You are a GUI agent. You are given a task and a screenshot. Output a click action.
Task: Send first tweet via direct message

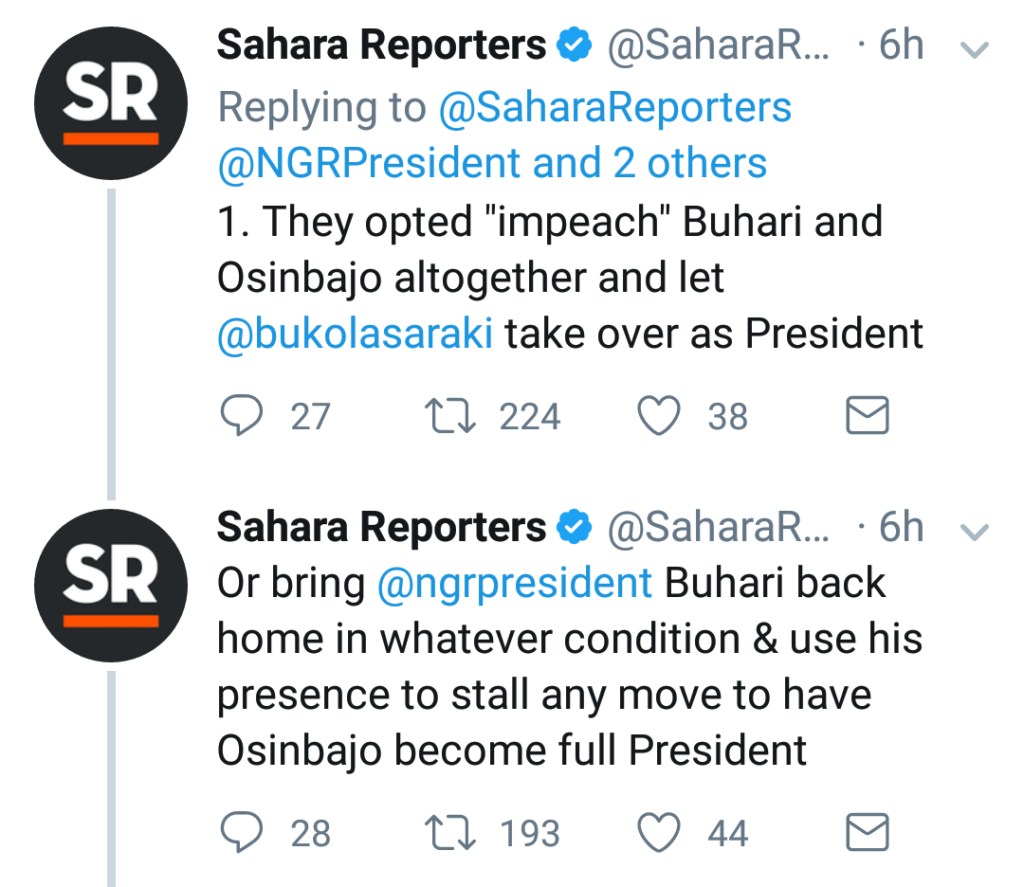[867, 416]
